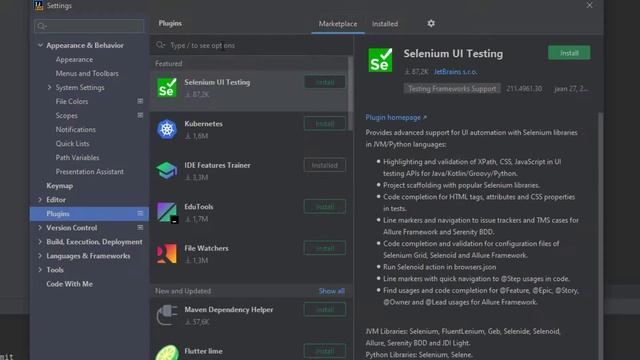Click the plugin list vertical scrollbar

tap(350, 93)
